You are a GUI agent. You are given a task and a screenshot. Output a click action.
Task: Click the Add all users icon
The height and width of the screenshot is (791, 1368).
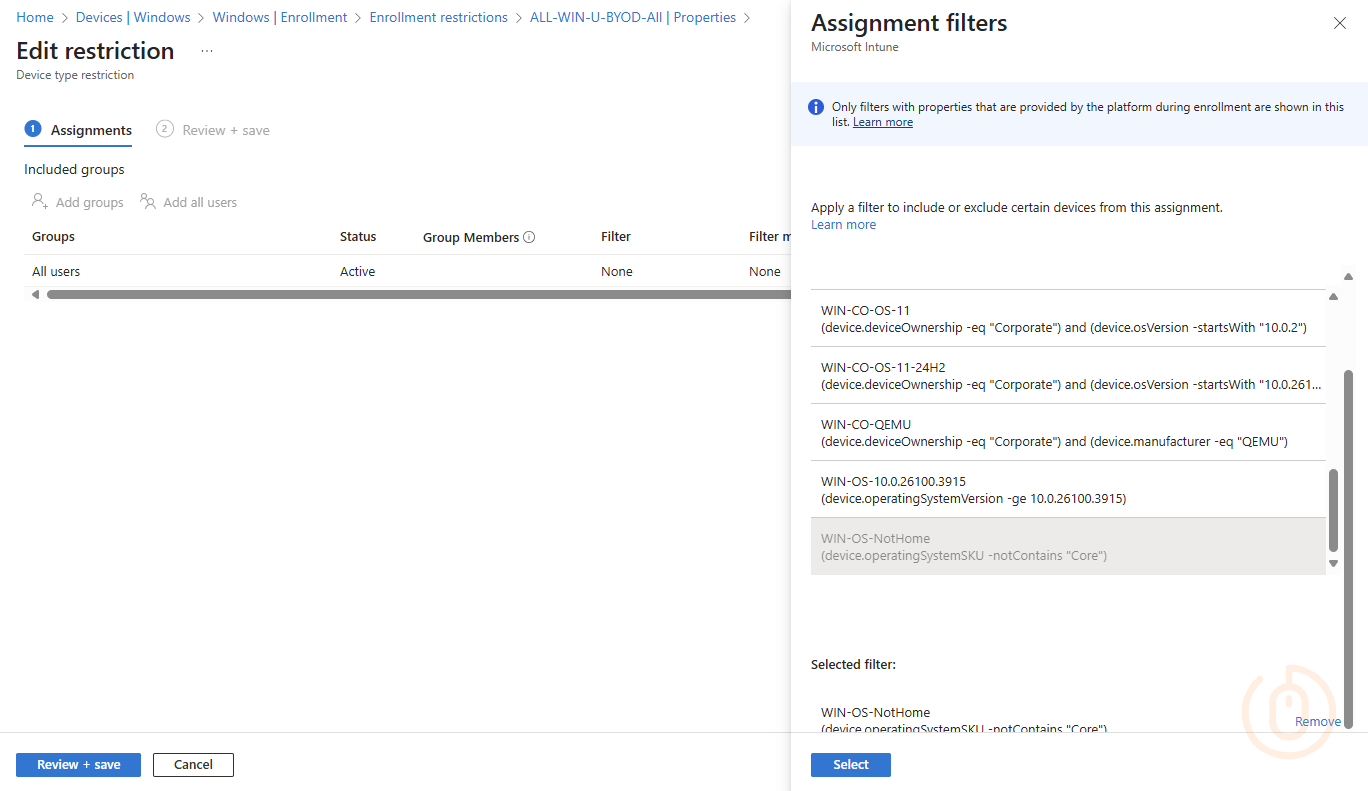click(148, 202)
